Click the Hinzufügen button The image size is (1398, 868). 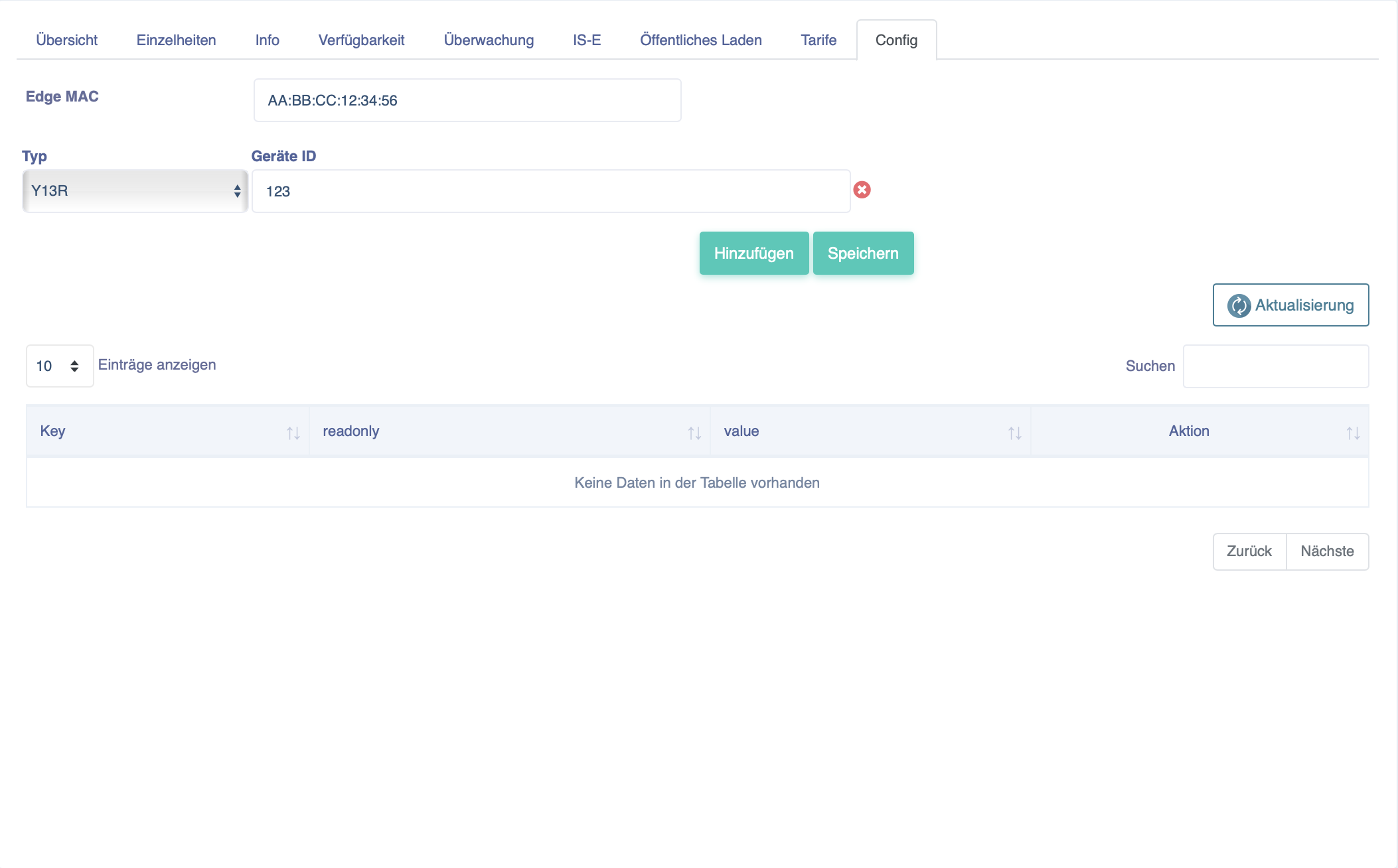pyautogui.click(x=754, y=253)
